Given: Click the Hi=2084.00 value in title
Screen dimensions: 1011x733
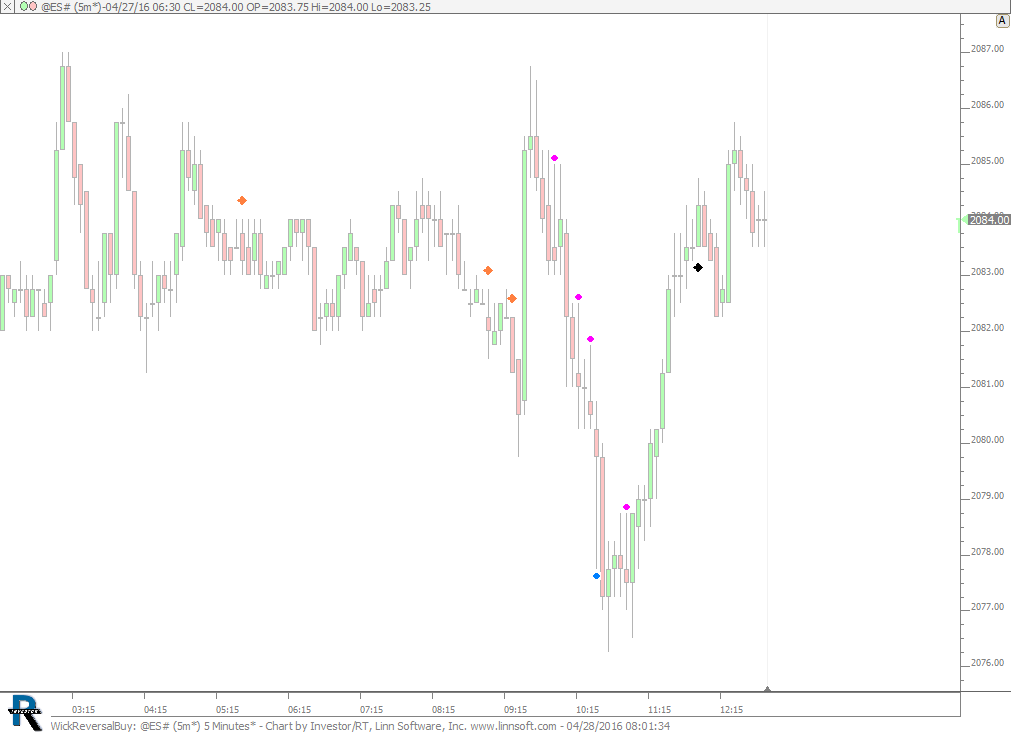Looking at the screenshot, I should tap(340, 7).
